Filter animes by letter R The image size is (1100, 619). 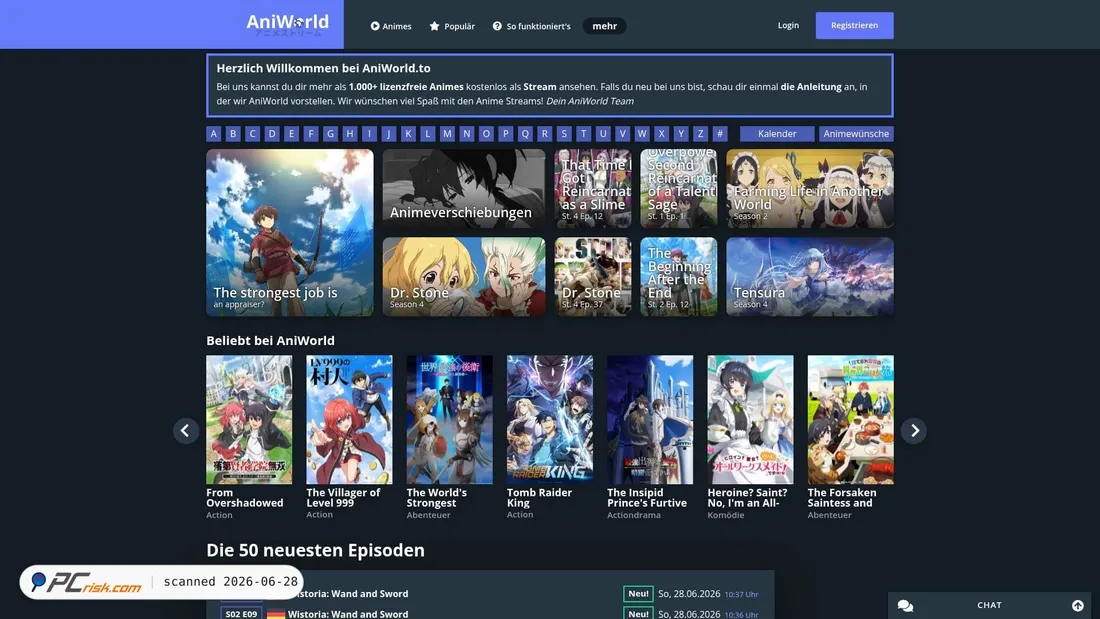click(544, 133)
